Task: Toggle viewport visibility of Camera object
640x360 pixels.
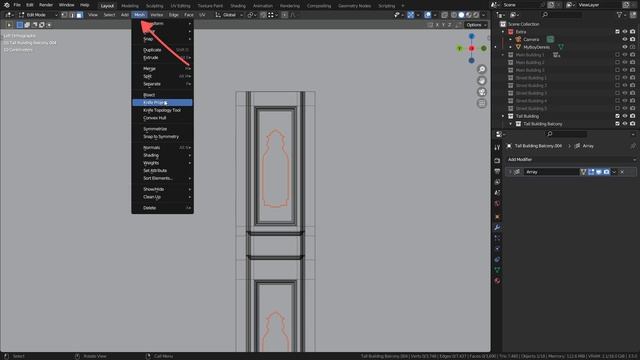Action: 624,39
